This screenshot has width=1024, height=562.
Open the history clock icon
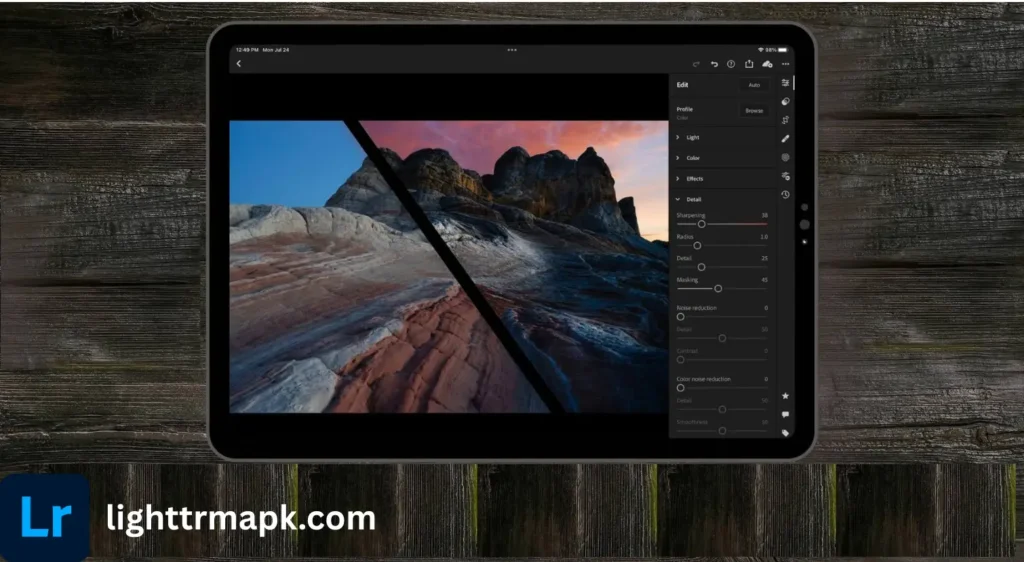pyautogui.click(x=786, y=195)
